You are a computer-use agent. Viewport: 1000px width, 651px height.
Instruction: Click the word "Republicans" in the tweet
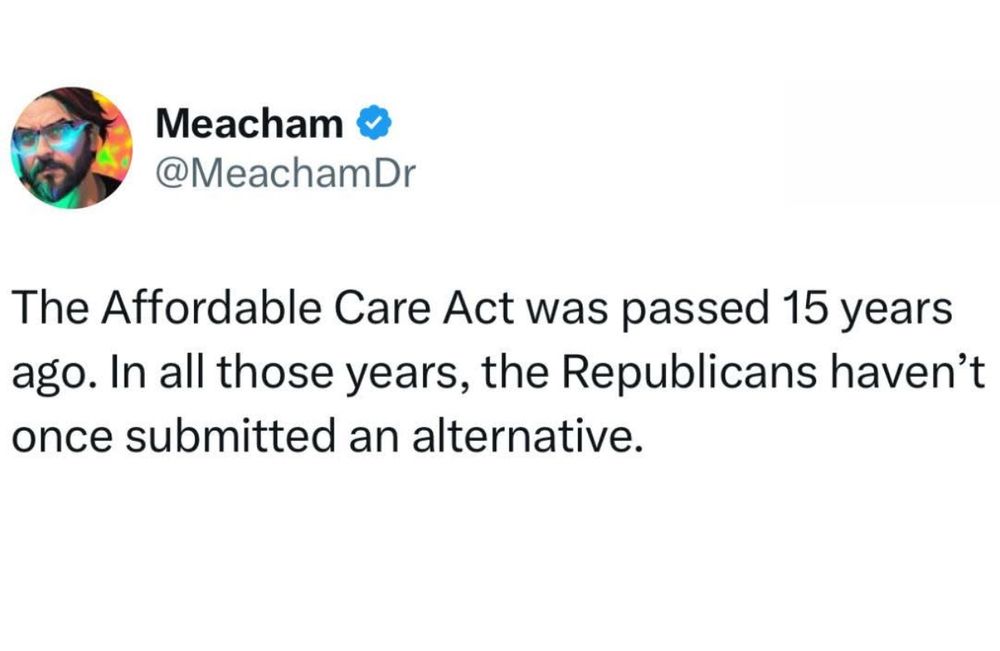[x=689, y=374]
